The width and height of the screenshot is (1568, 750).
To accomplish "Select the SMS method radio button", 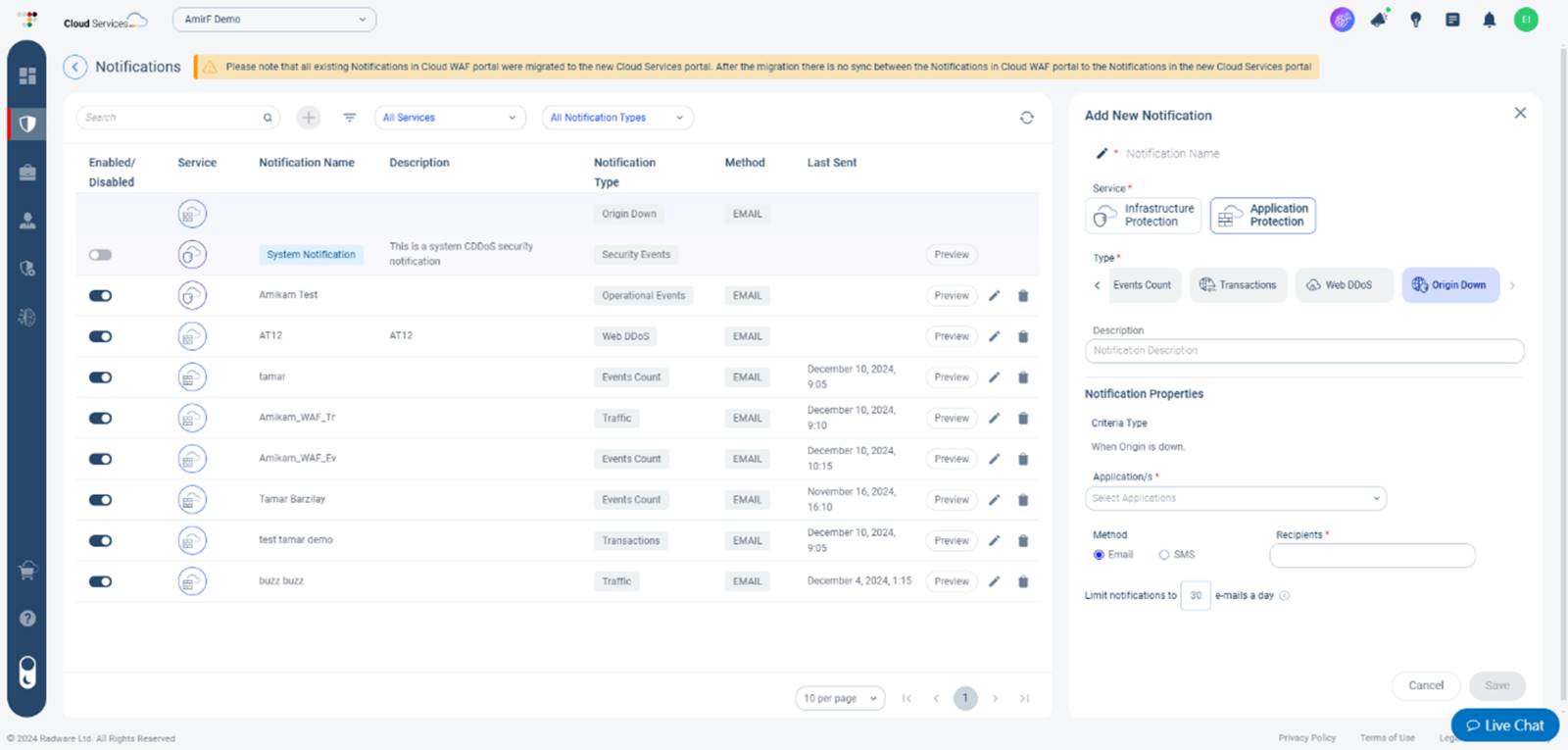I will (x=1164, y=555).
